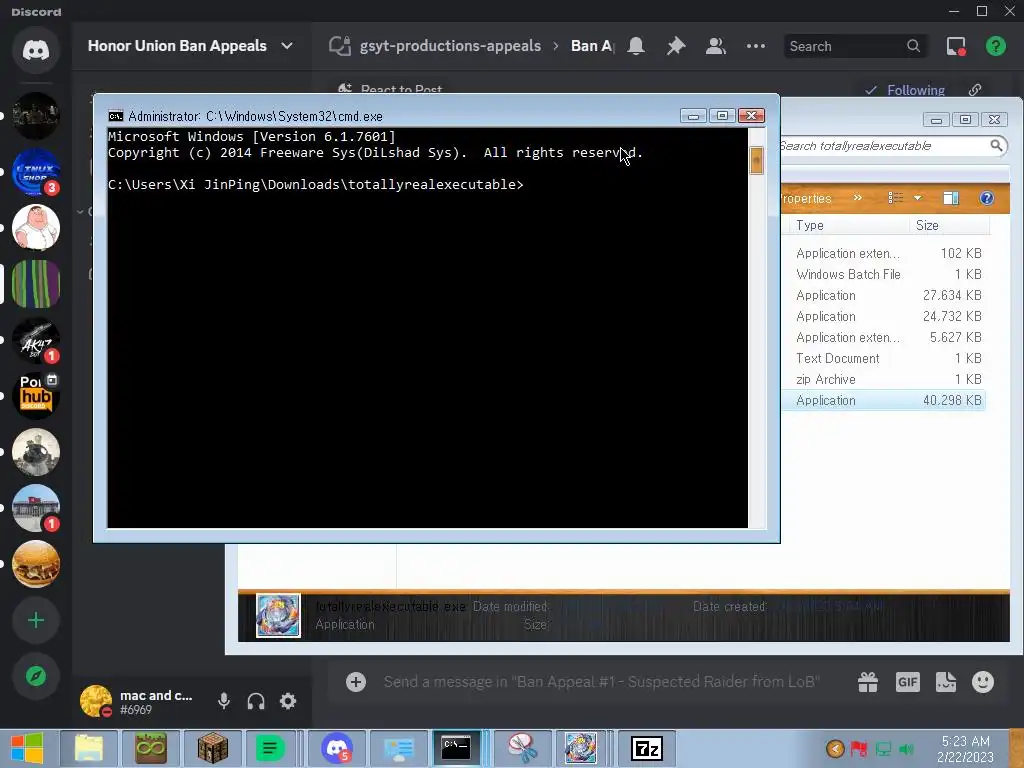Screen dimensions: 1024x768
Task: Click the volume speaker tray icon
Action: pyautogui.click(x=906, y=749)
